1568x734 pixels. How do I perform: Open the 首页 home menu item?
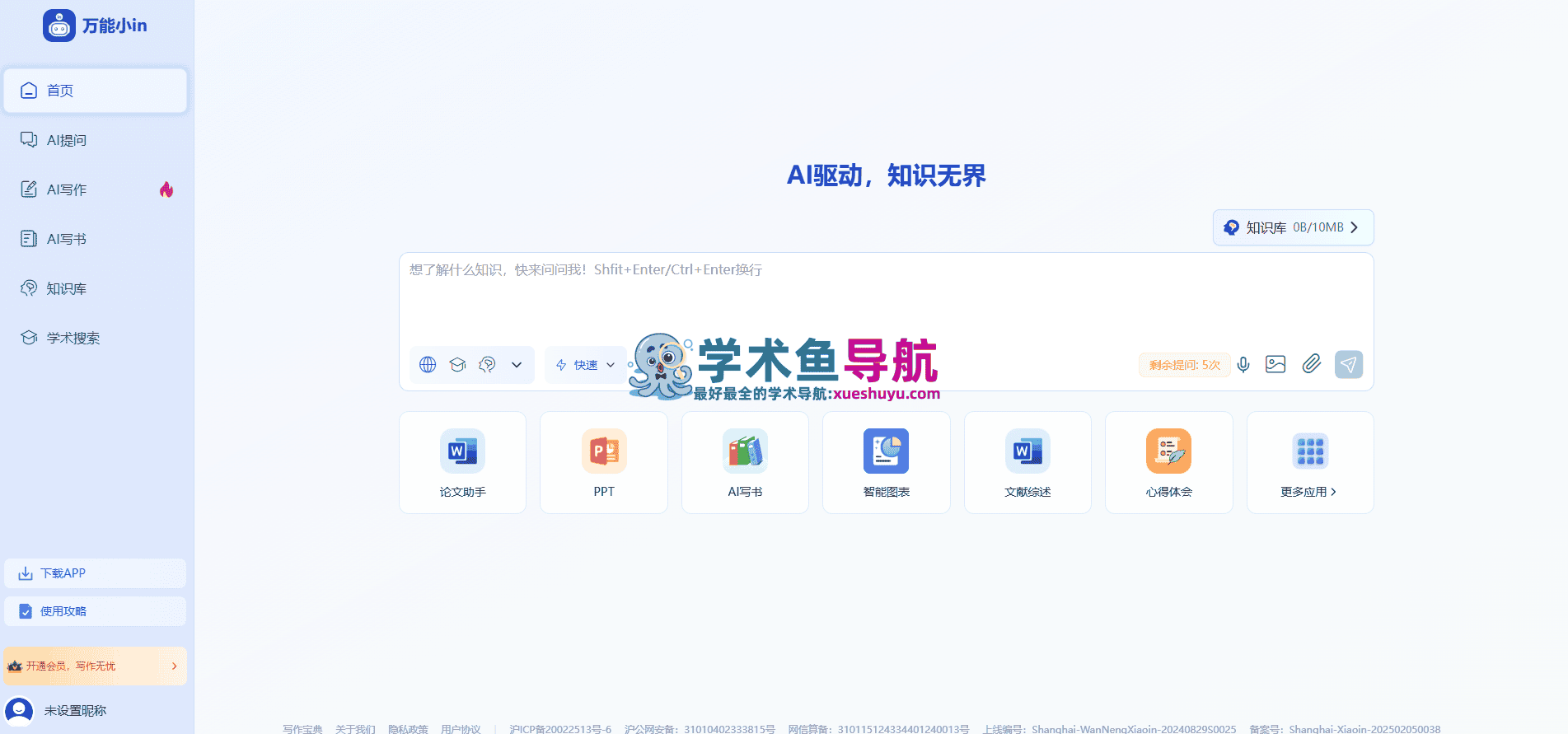pyautogui.click(x=96, y=91)
